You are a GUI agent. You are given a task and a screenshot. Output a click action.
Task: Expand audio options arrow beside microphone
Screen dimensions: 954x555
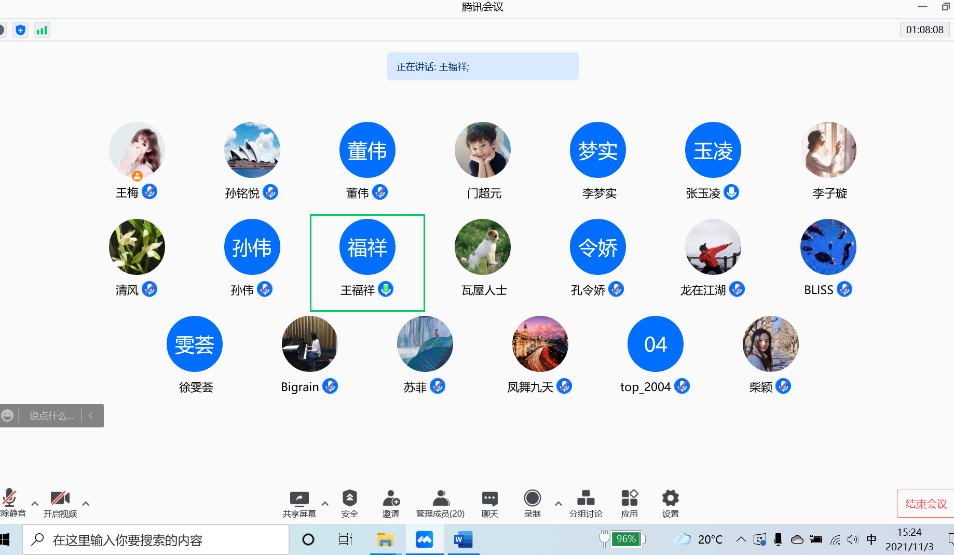click(35, 503)
